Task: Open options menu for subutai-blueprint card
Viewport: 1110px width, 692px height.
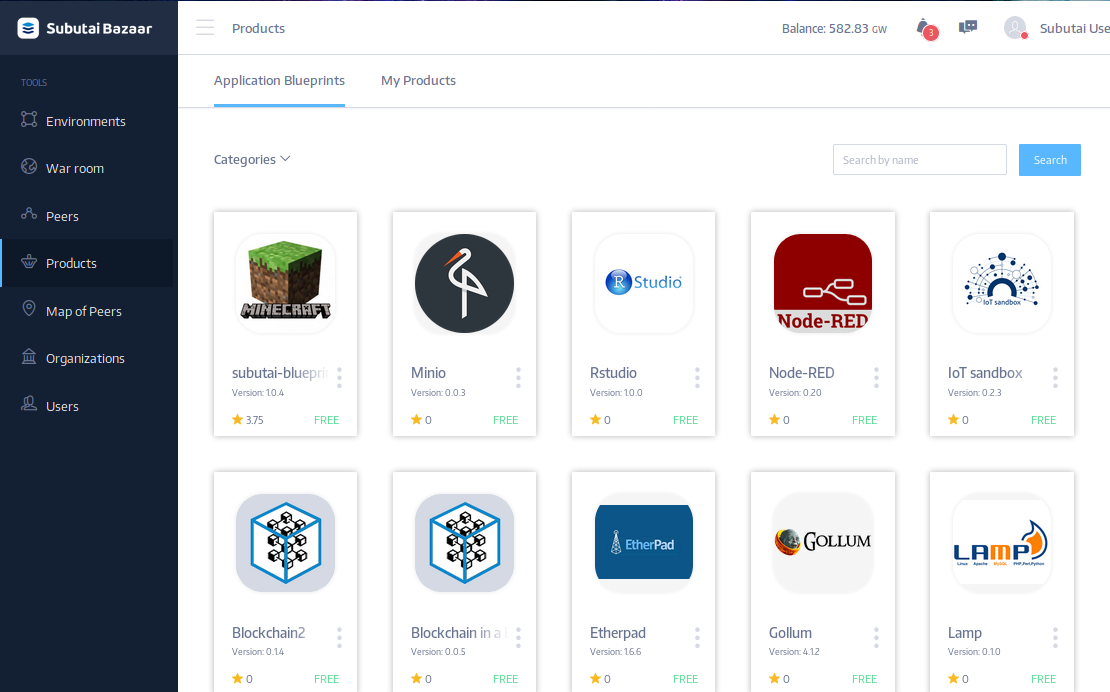Action: point(340,377)
